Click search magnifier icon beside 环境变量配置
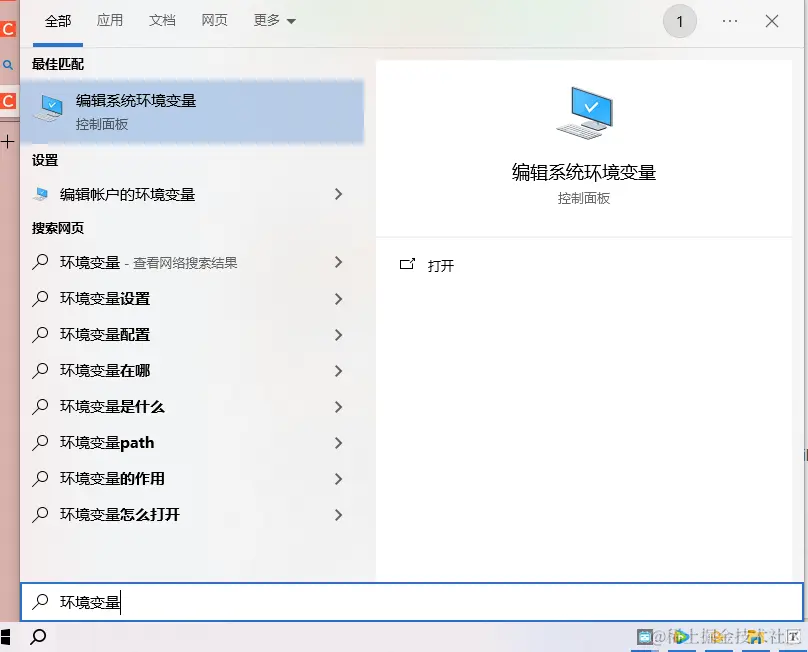This screenshot has width=808, height=652. (x=40, y=335)
